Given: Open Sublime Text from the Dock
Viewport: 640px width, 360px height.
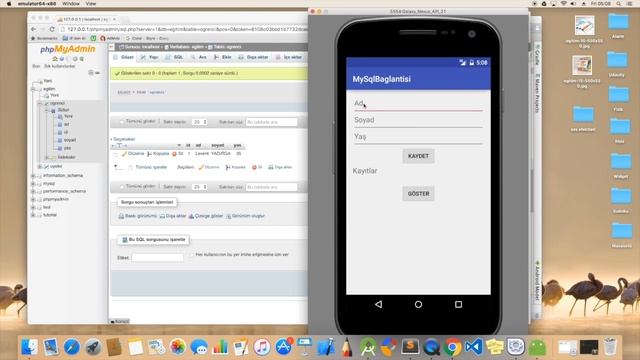Looking at the screenshot, I should pyautogui.click(x=410, y=347).
